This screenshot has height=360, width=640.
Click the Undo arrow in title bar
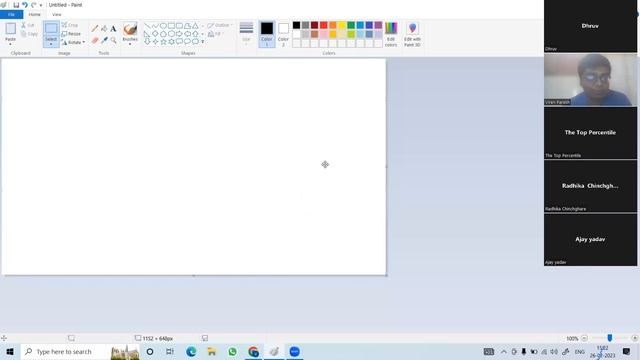[x=25, y=5]
